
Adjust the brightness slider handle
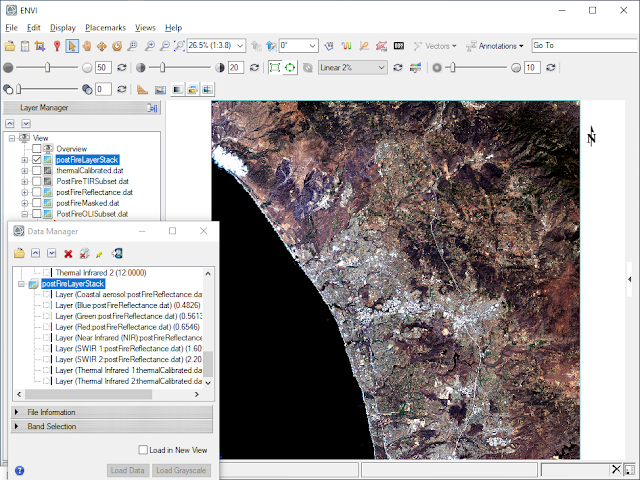point(47,67)
